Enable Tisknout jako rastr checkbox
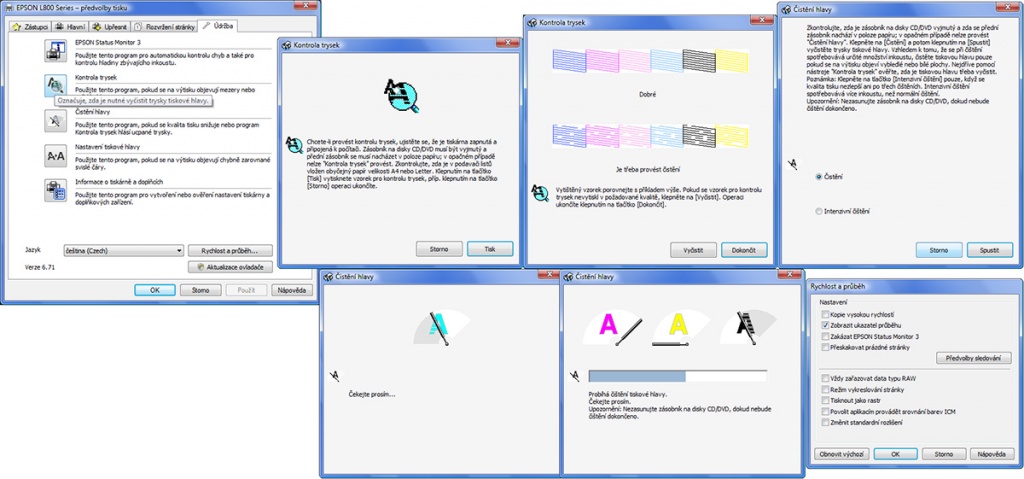 pyautogui.click(x=826, y=401)
